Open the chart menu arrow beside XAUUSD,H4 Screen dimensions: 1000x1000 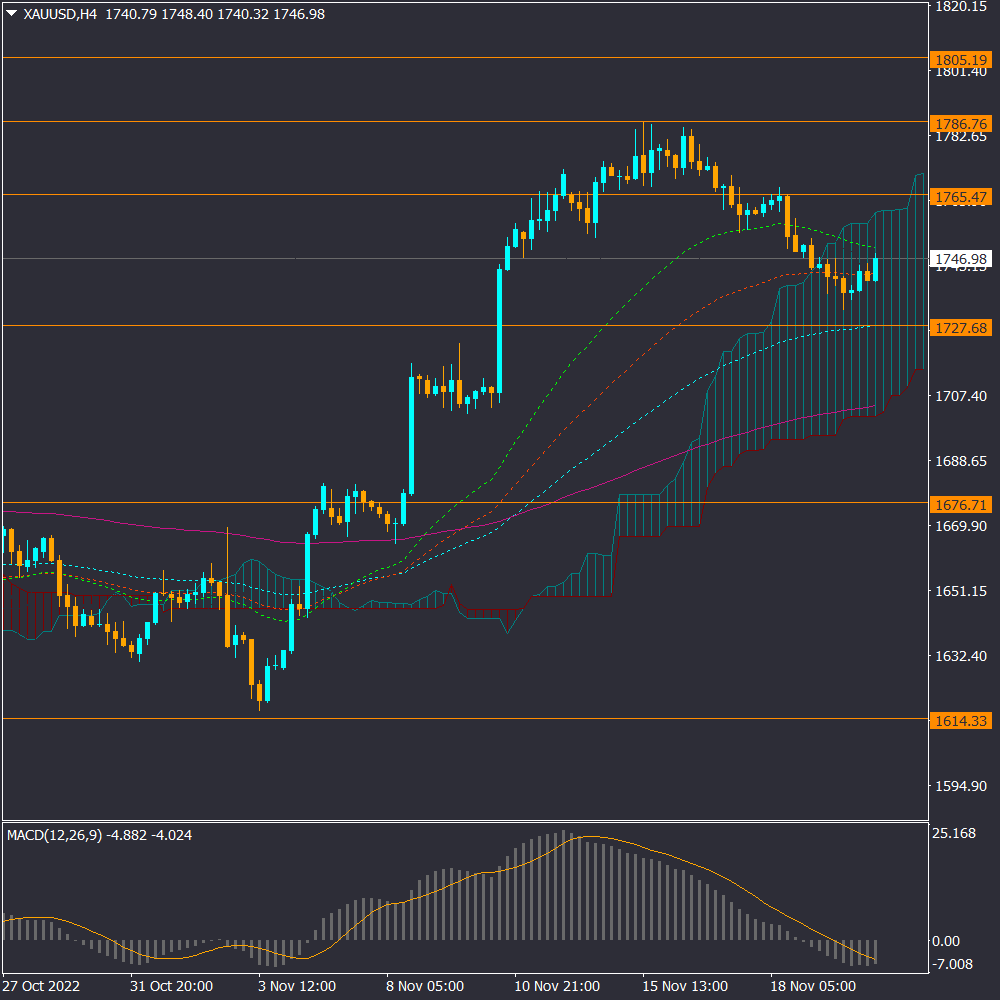tap(11, 15)
